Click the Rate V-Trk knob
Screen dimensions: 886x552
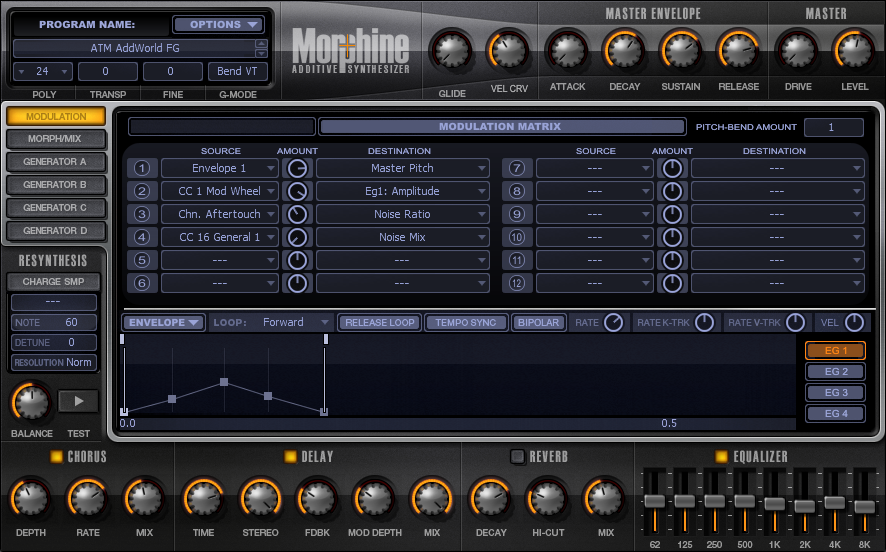795,323
